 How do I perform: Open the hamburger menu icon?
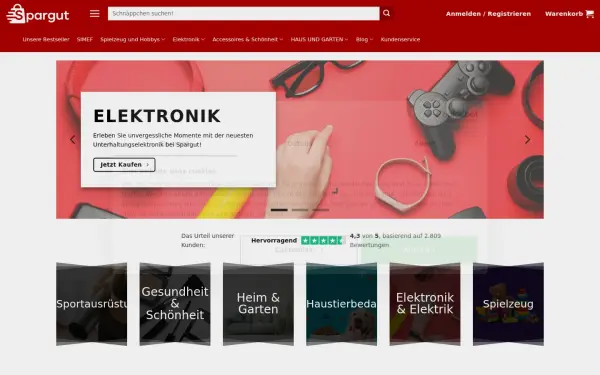[95, 14]
